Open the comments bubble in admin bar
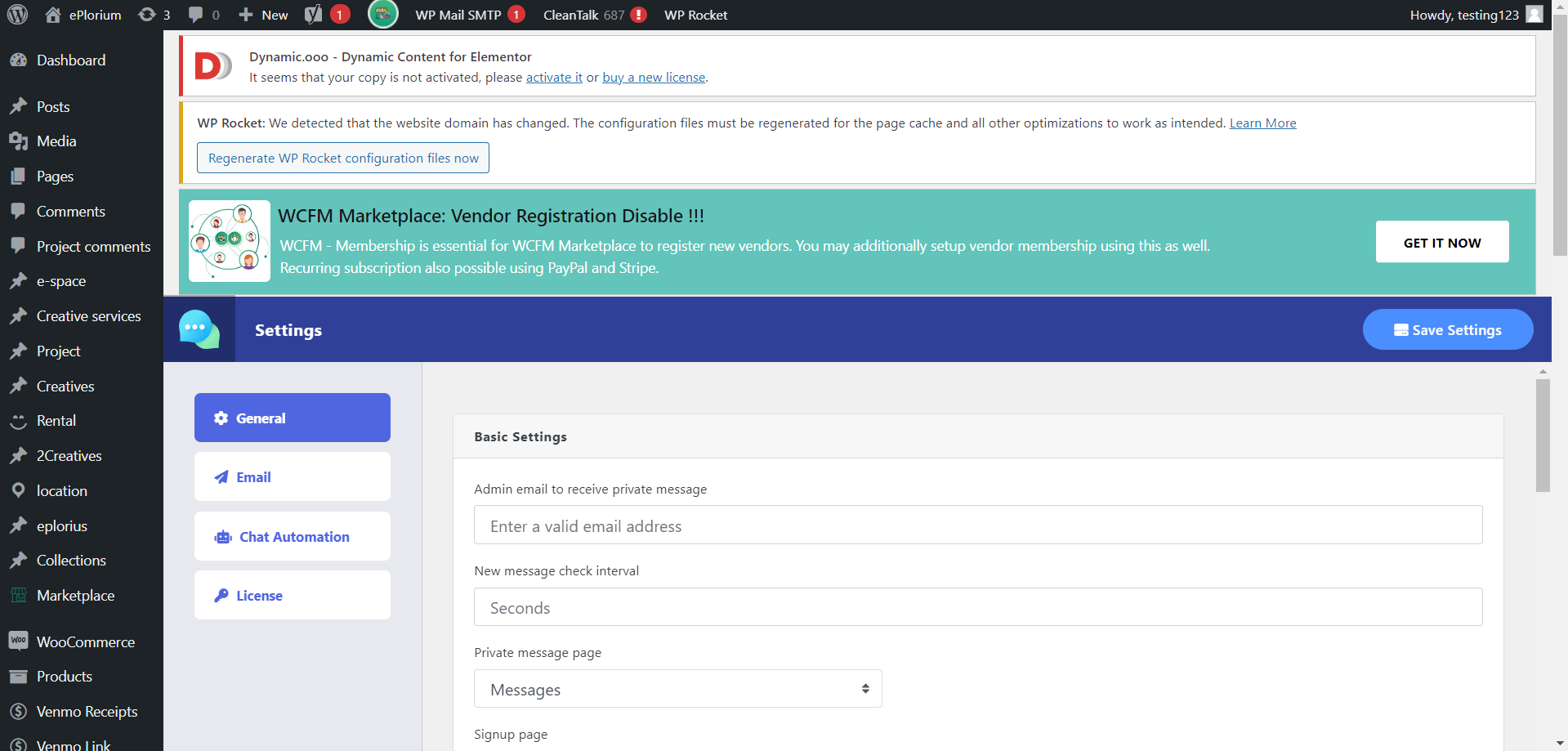This screenshot has height=751, width=1568. point(195,15)
